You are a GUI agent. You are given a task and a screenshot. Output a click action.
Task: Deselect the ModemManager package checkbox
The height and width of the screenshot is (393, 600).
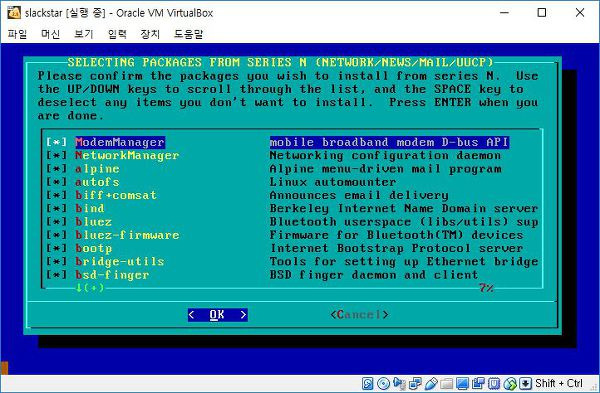pos(56,142)
